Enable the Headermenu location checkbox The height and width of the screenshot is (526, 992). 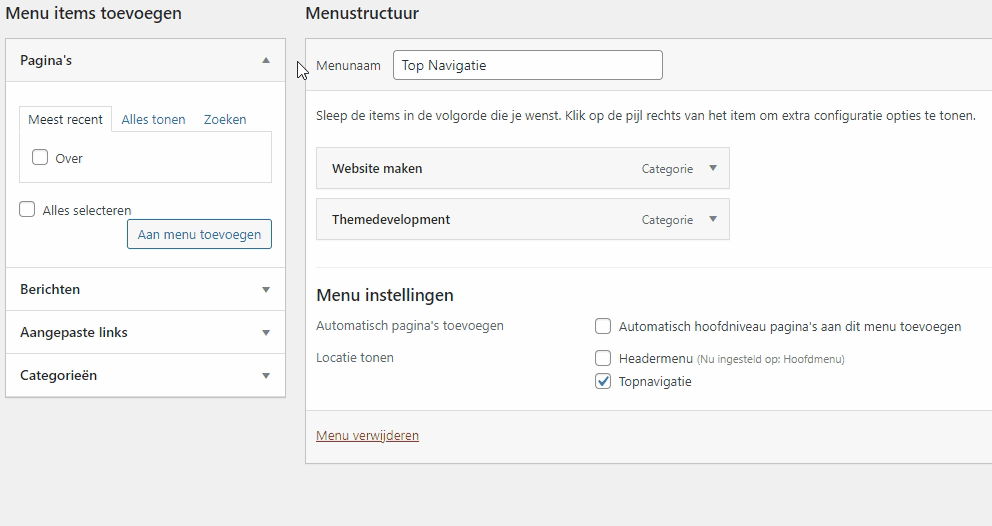(x=603, y=358)
